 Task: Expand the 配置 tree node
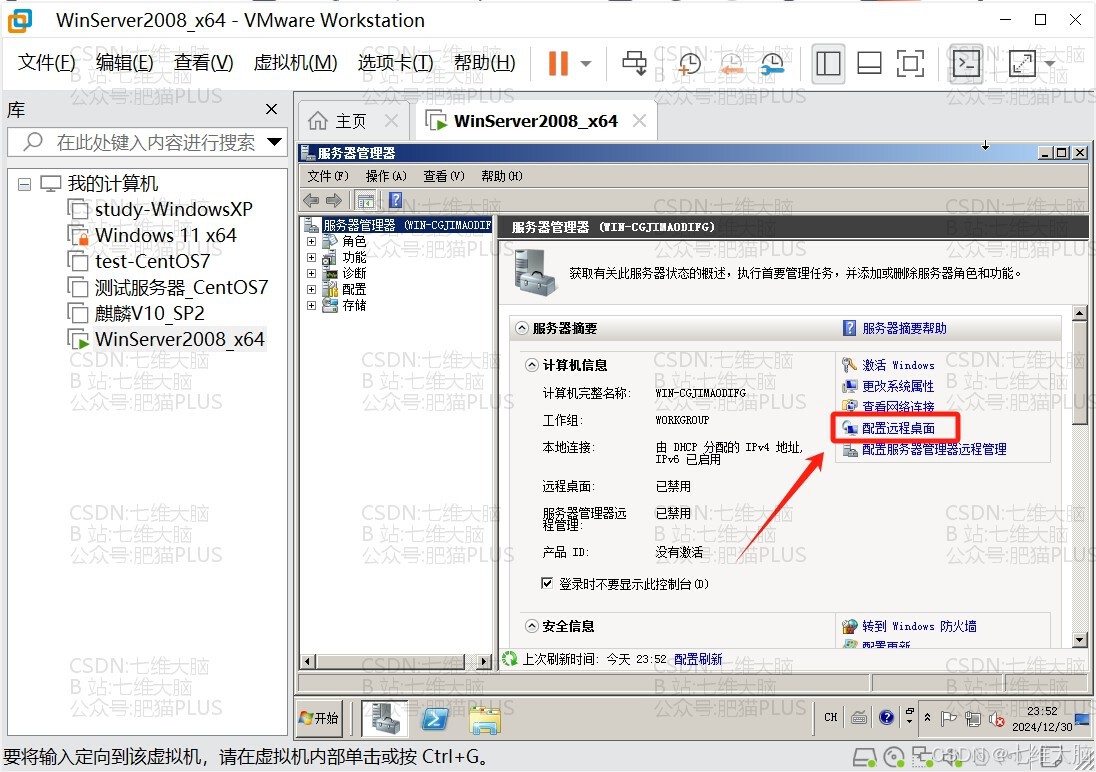point(312,290)
